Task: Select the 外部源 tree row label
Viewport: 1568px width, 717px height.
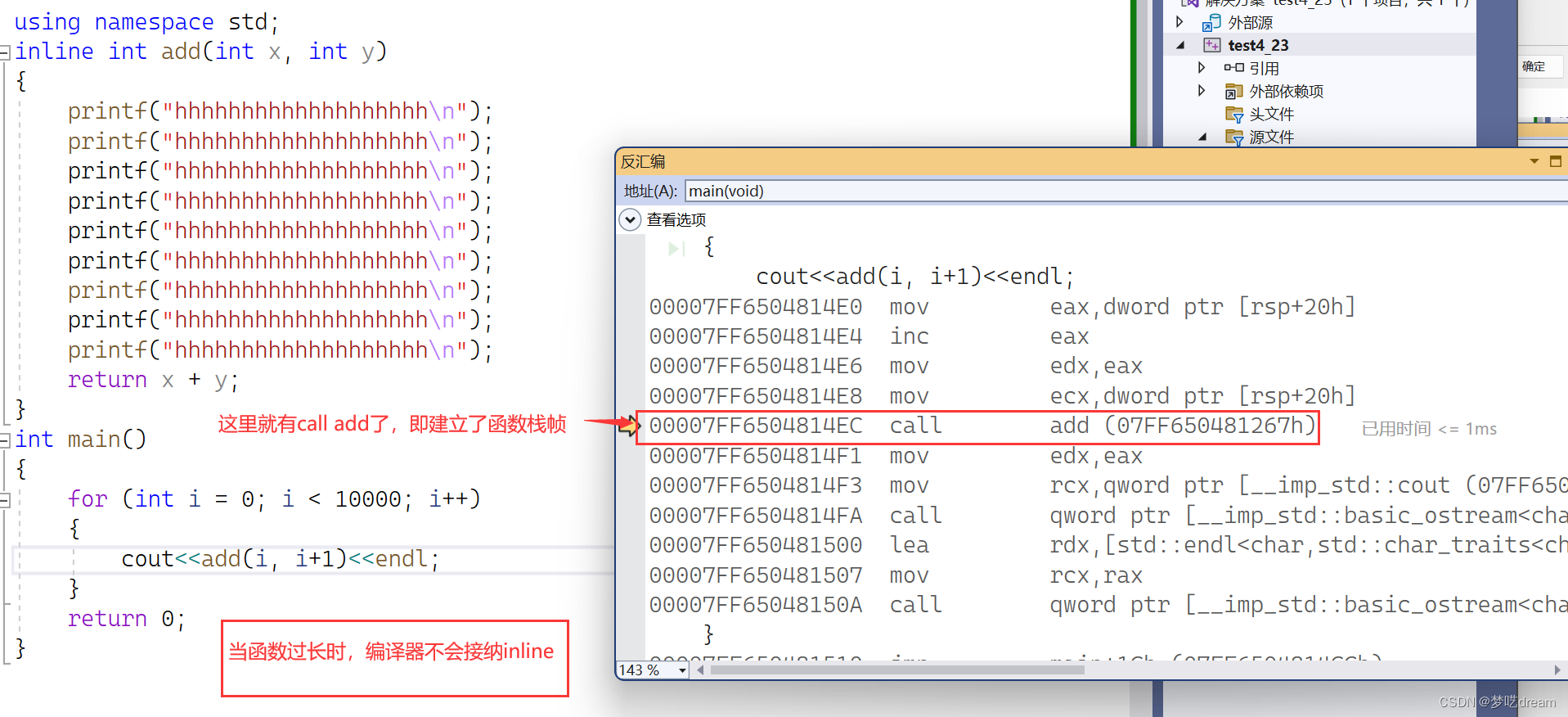Action: click(1250, 22)
